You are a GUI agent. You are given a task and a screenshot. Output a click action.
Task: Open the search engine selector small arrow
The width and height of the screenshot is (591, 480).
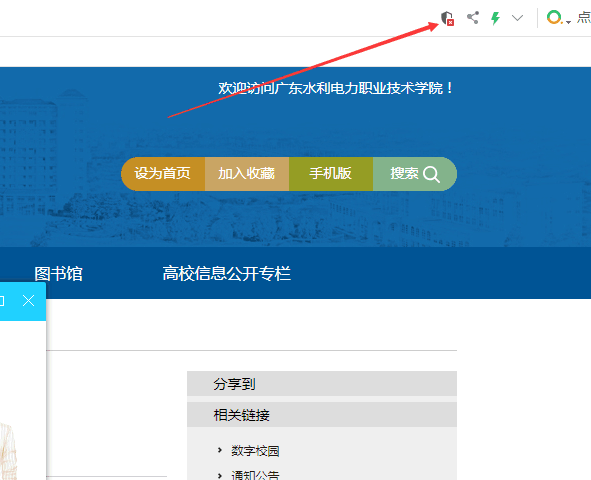point(568,22)
